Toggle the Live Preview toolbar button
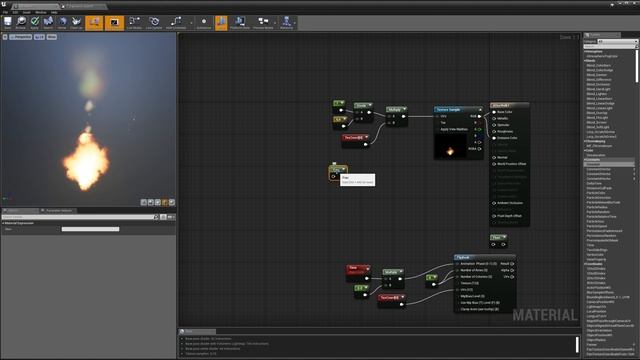The height and width of the screenshot is (360, 640). [114, 23]
